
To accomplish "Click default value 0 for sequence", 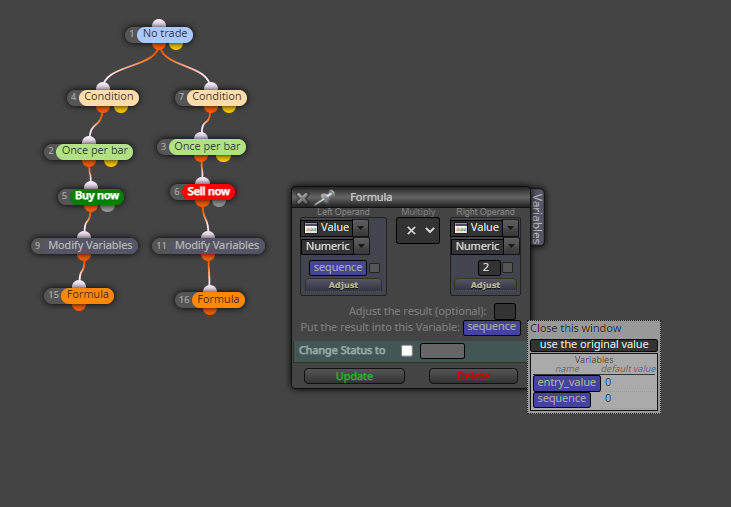I will [x=608, y=398].
